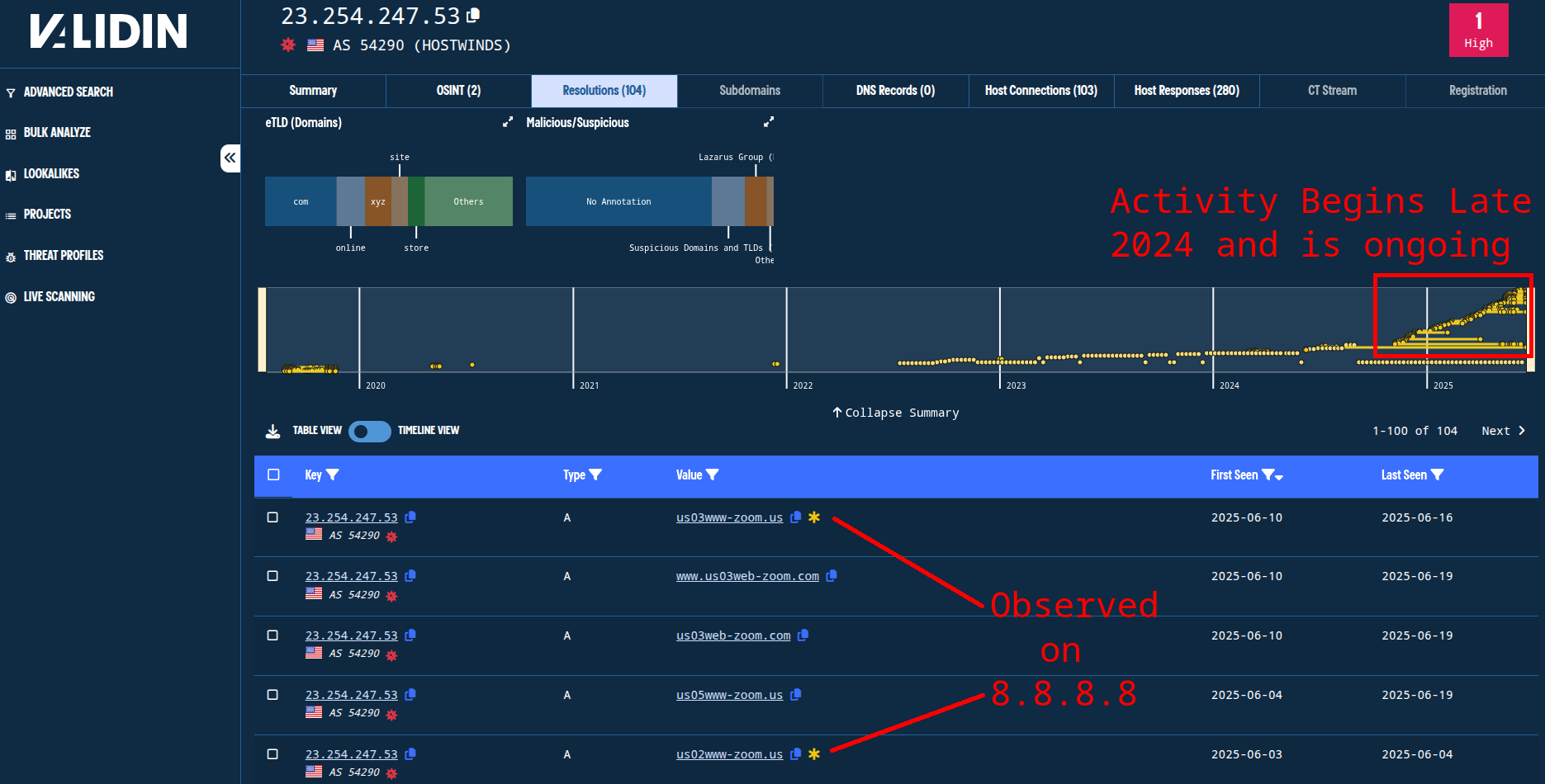The image size is (1545, 784).
Task: Toggle sort order on First Seen column
Action: [x=1279, y=476]
